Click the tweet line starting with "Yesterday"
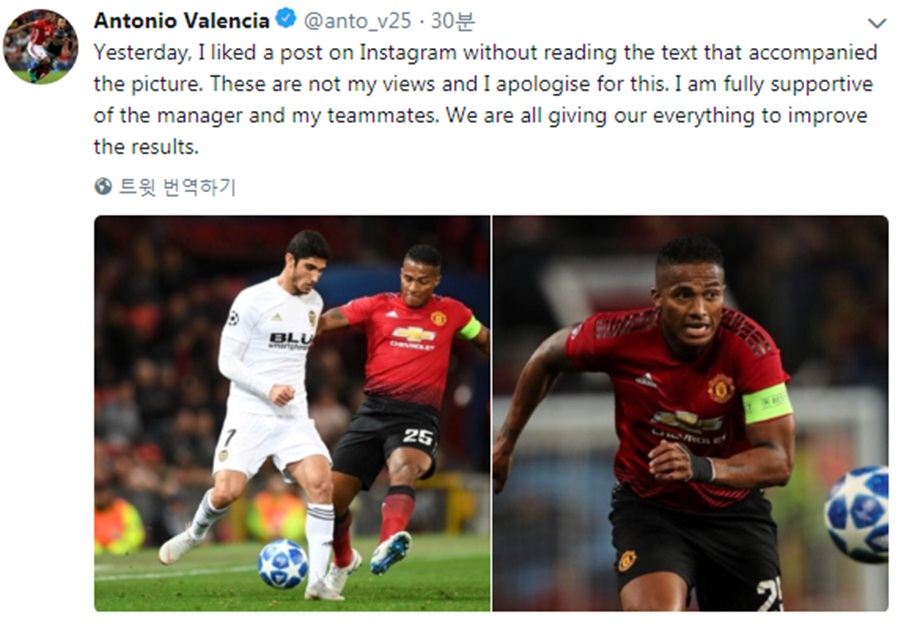The image size is (900, 623). [486, 53]
